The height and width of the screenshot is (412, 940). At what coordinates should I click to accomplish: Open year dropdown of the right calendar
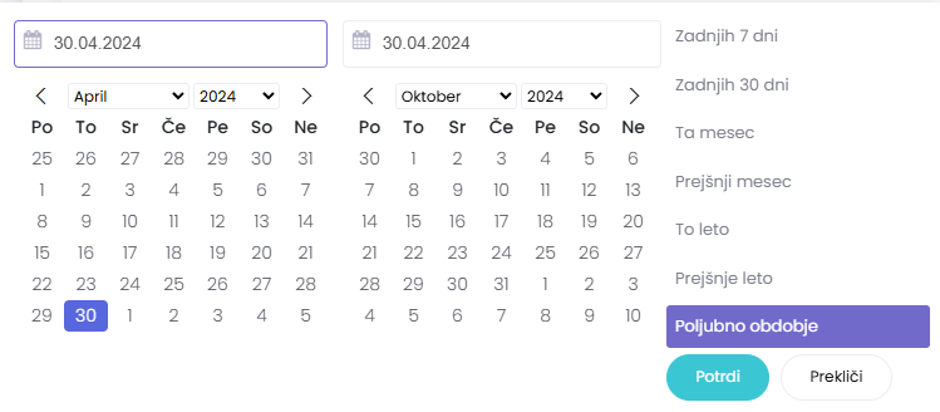coord(564,96)
